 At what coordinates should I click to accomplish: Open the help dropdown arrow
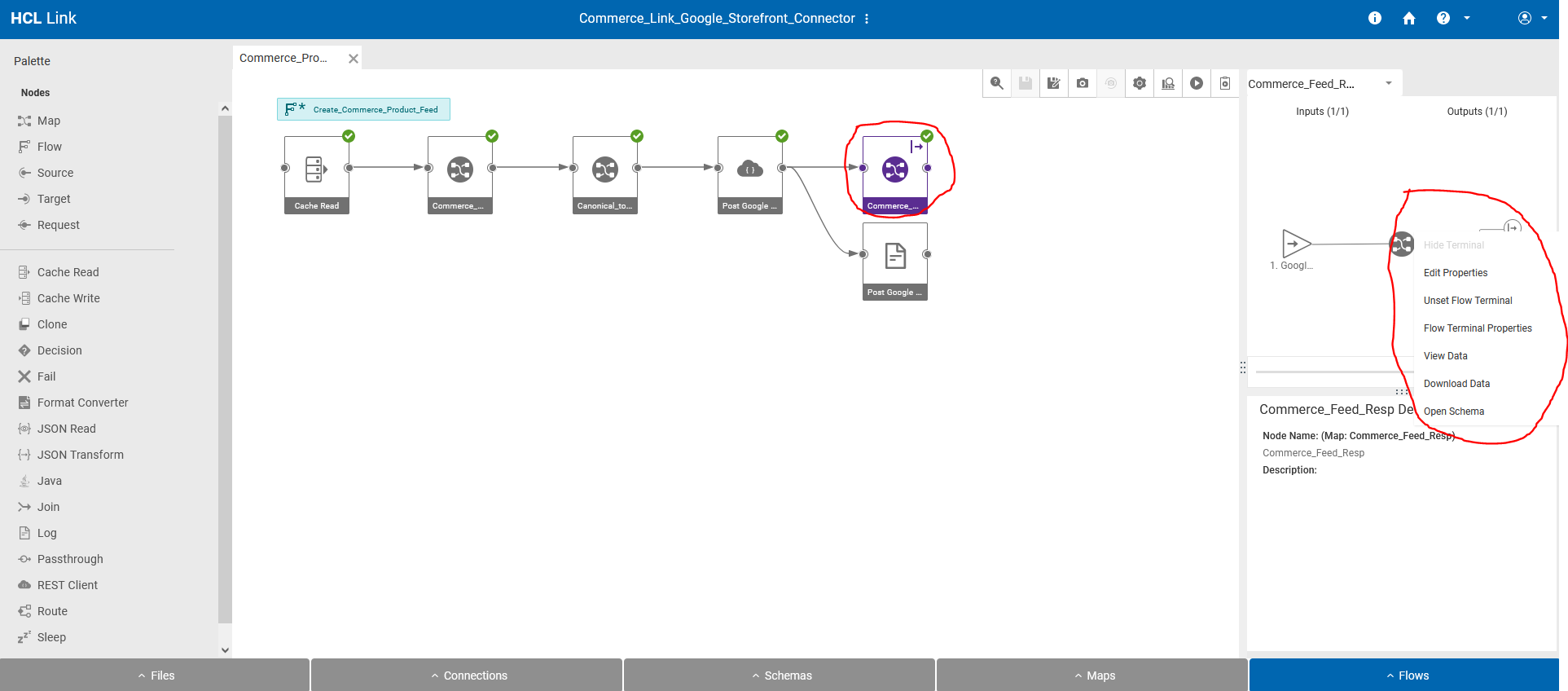coord(1467,18)
